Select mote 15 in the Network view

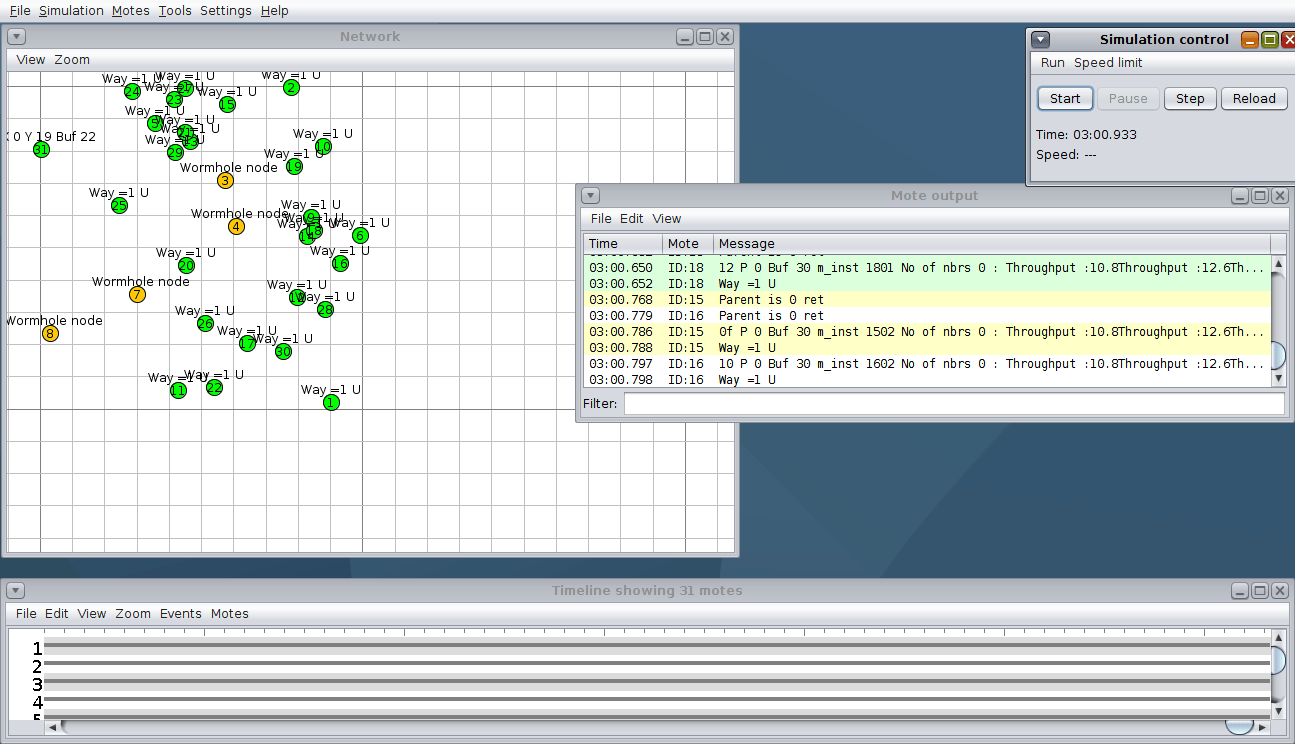[227, 104]
